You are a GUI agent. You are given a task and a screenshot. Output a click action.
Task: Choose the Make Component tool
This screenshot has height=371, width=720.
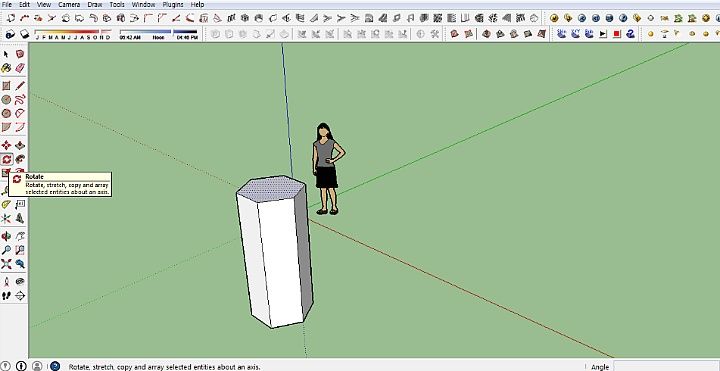pos(20,54)
